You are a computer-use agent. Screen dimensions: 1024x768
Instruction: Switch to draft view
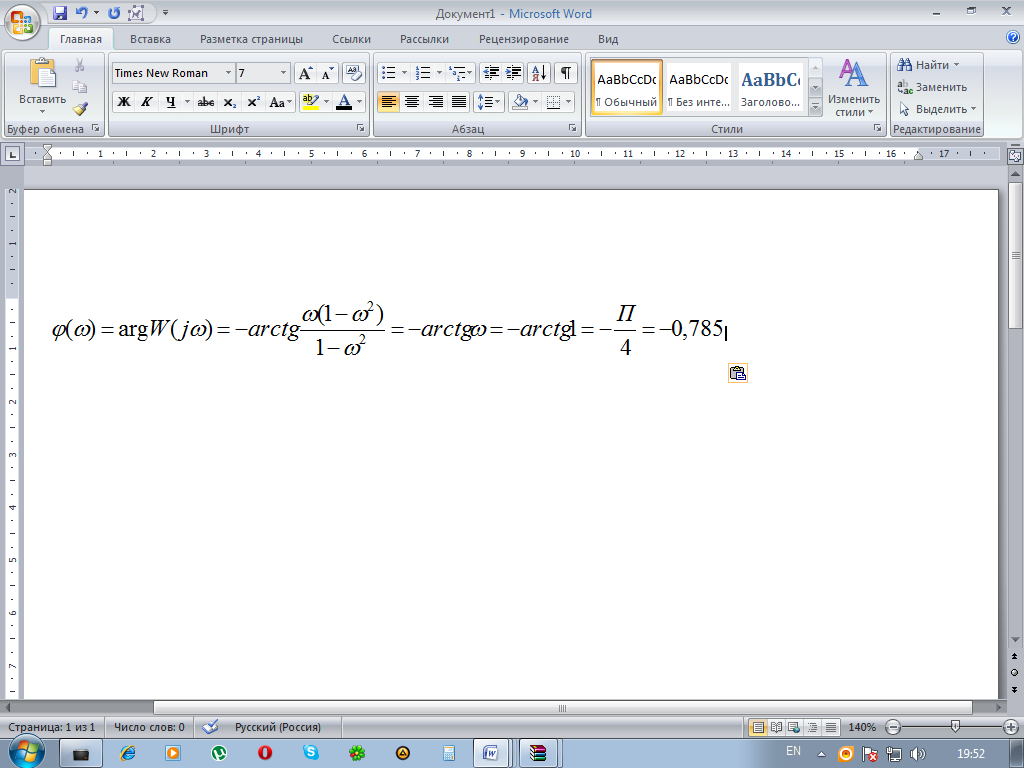831,727
